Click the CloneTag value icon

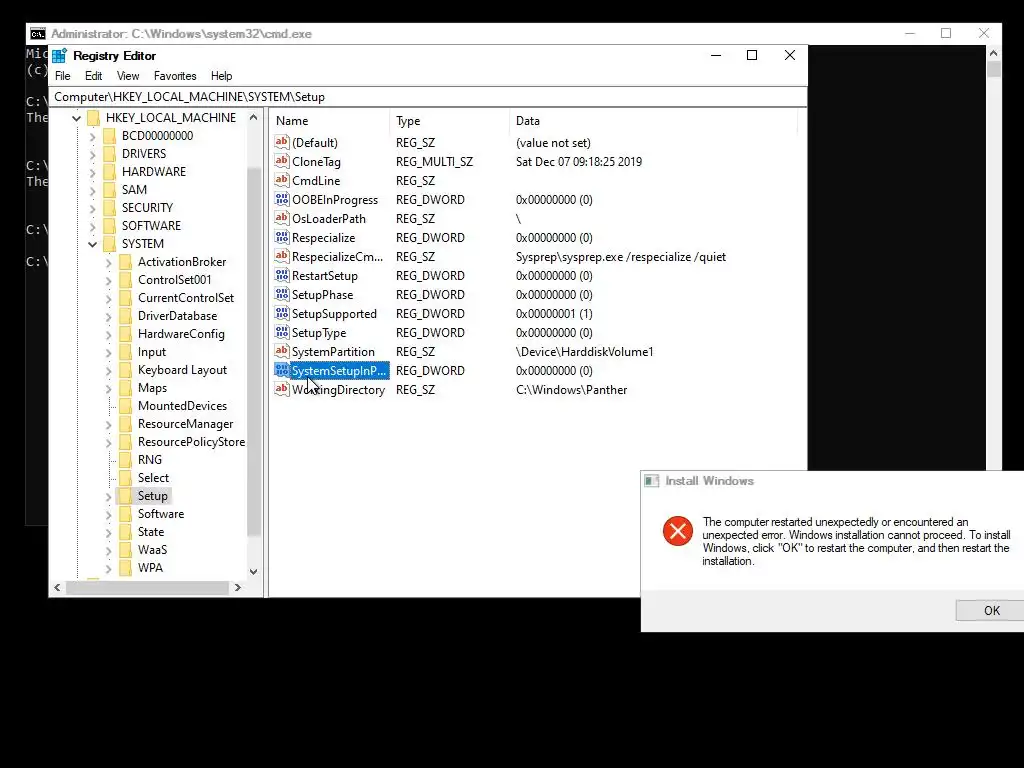(x=281, y=161)
